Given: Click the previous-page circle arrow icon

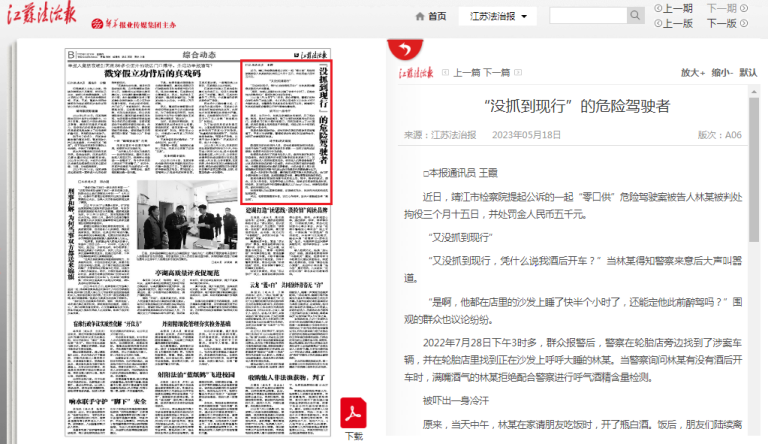Looking at the screenshot, I should pyautogui.click(x=658, y=24).
